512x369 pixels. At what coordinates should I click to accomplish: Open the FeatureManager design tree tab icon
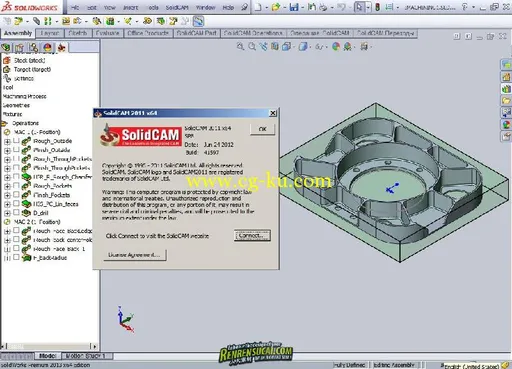(x=6, y=48)
